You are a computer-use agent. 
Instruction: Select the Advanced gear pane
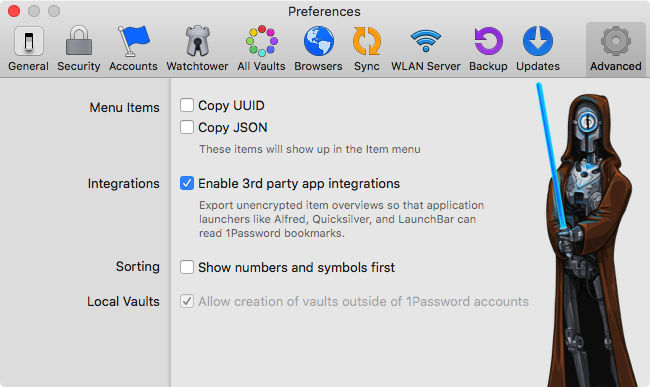[x=616, y=49]
